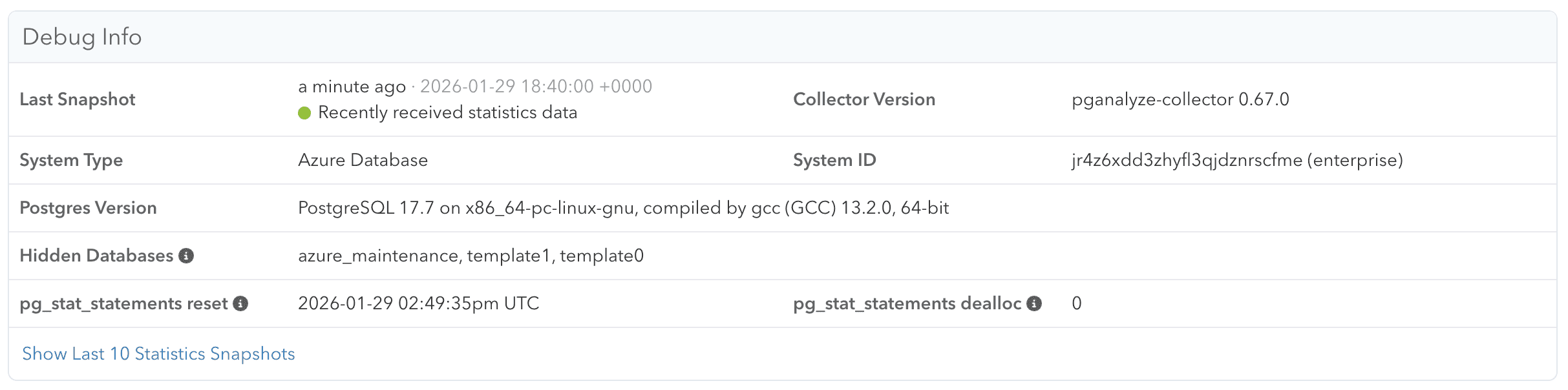
Task: Select the 18:40:00 snapshot timestamp text
Action: pyautogui.click(x=536, y=87)
